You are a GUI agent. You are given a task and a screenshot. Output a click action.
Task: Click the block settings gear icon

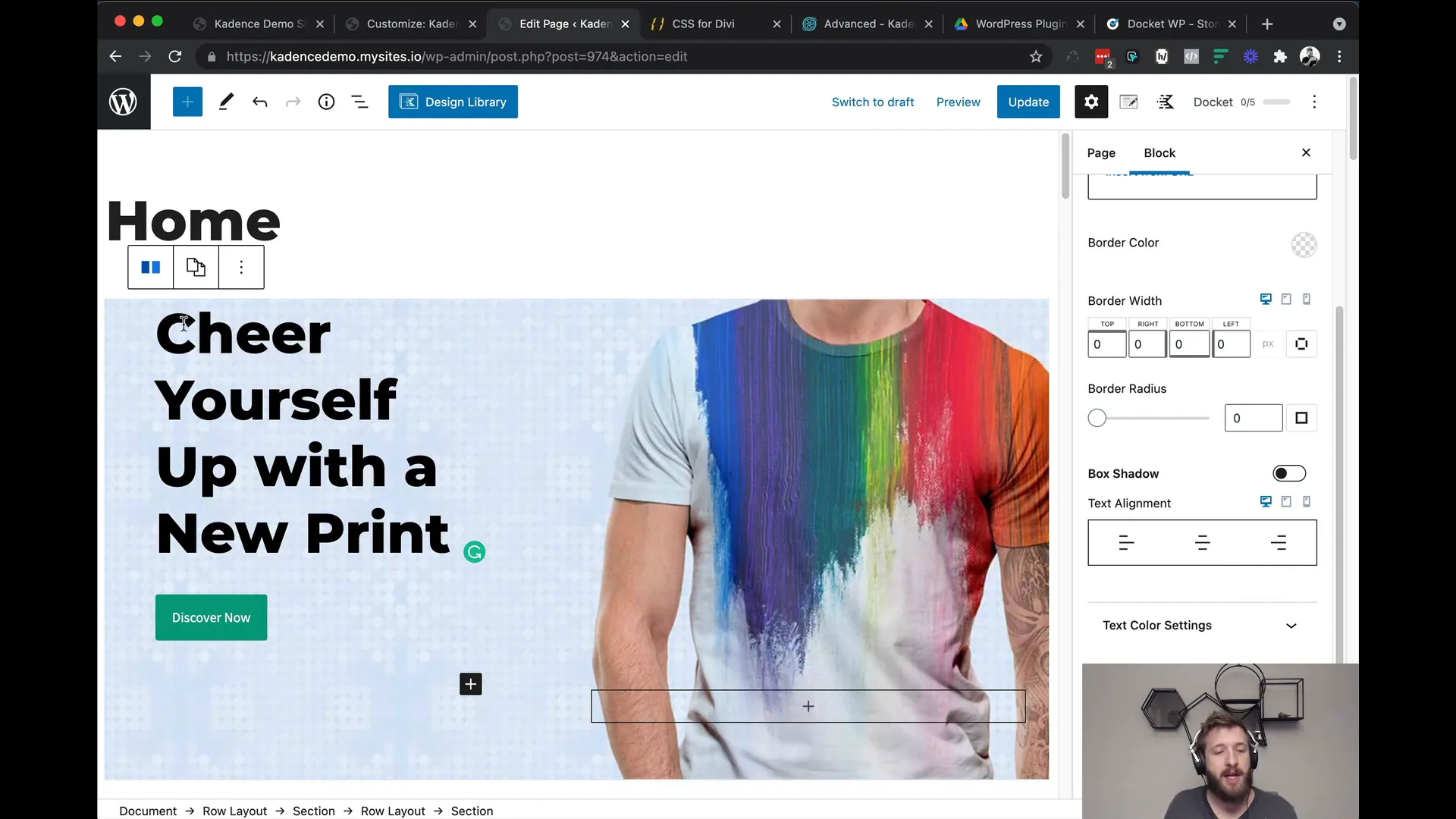1091,101
